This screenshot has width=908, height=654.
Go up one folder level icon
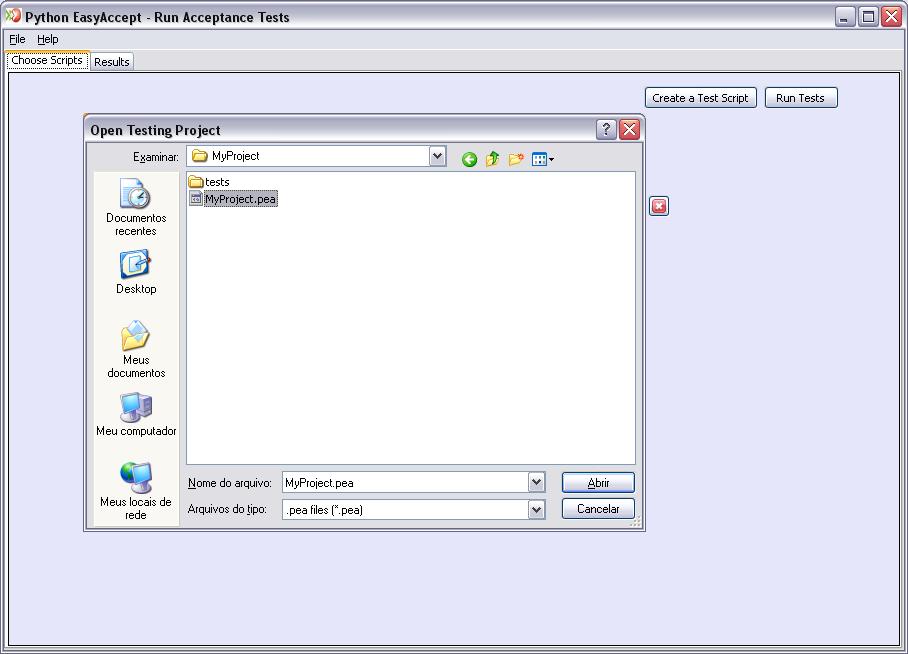[x=492, y=159]
